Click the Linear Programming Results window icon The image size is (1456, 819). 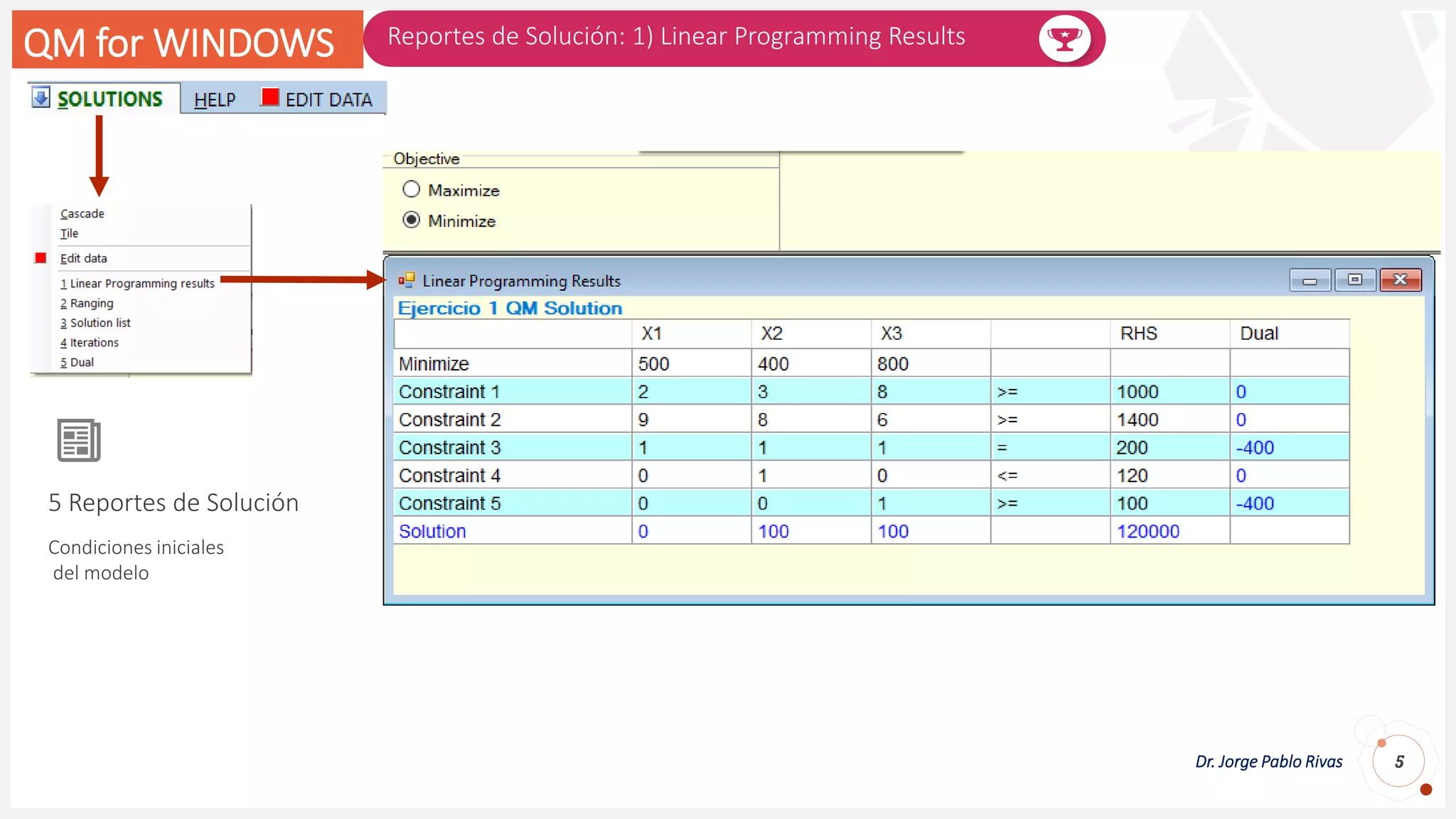click(407, 280)
